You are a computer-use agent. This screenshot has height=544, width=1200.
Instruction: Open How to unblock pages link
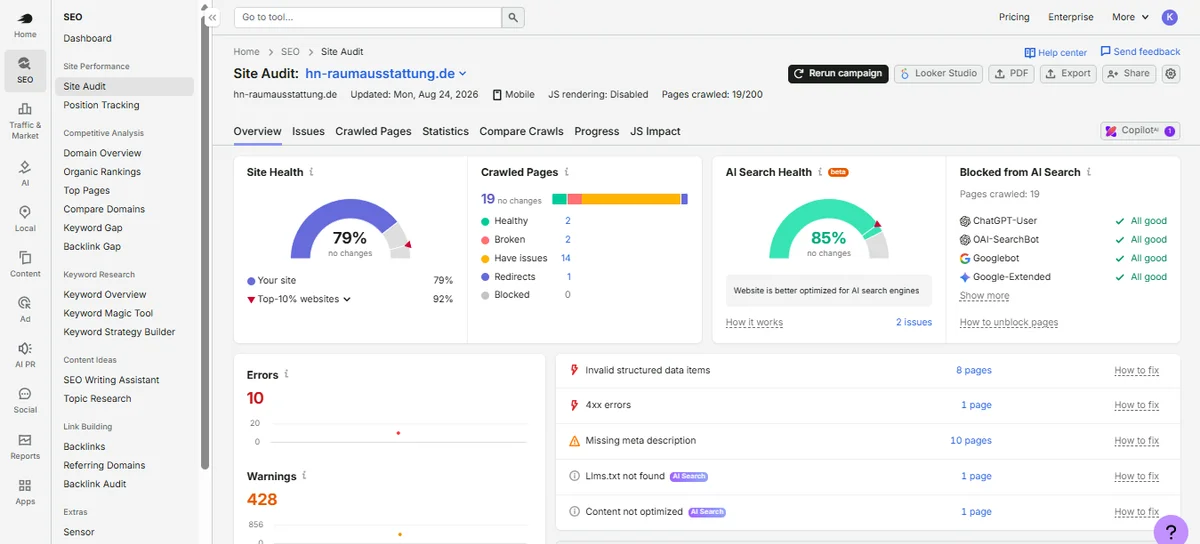[x=1009, y=322]
